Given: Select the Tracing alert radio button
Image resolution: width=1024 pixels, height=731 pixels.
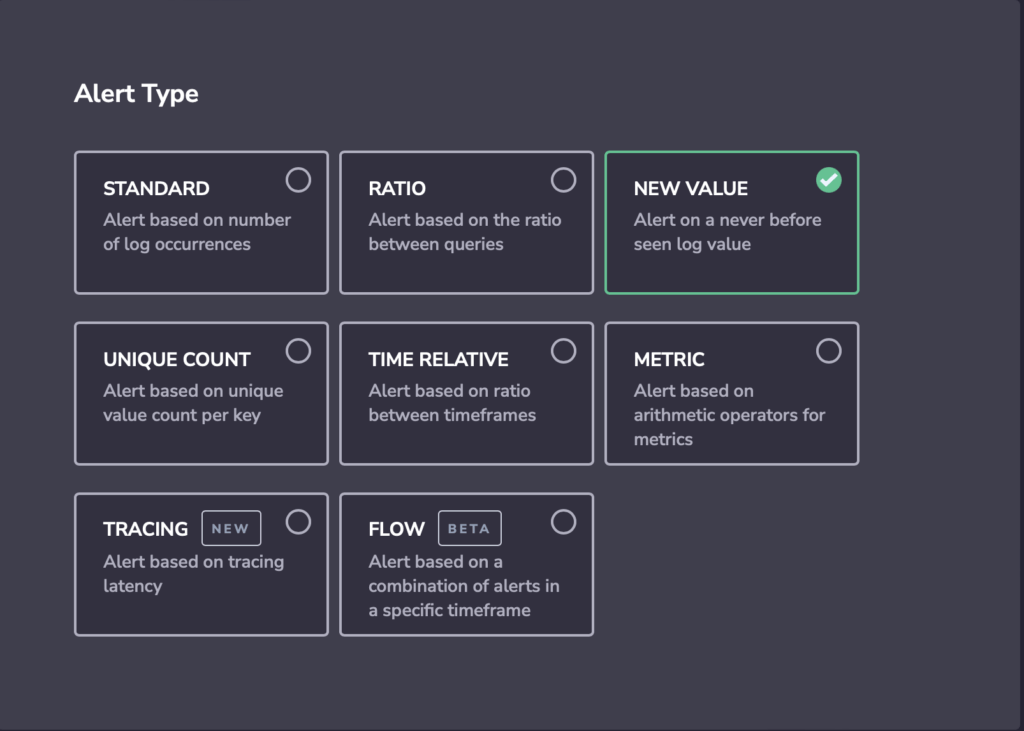Looking at the screenshot, I should [298, 522].
